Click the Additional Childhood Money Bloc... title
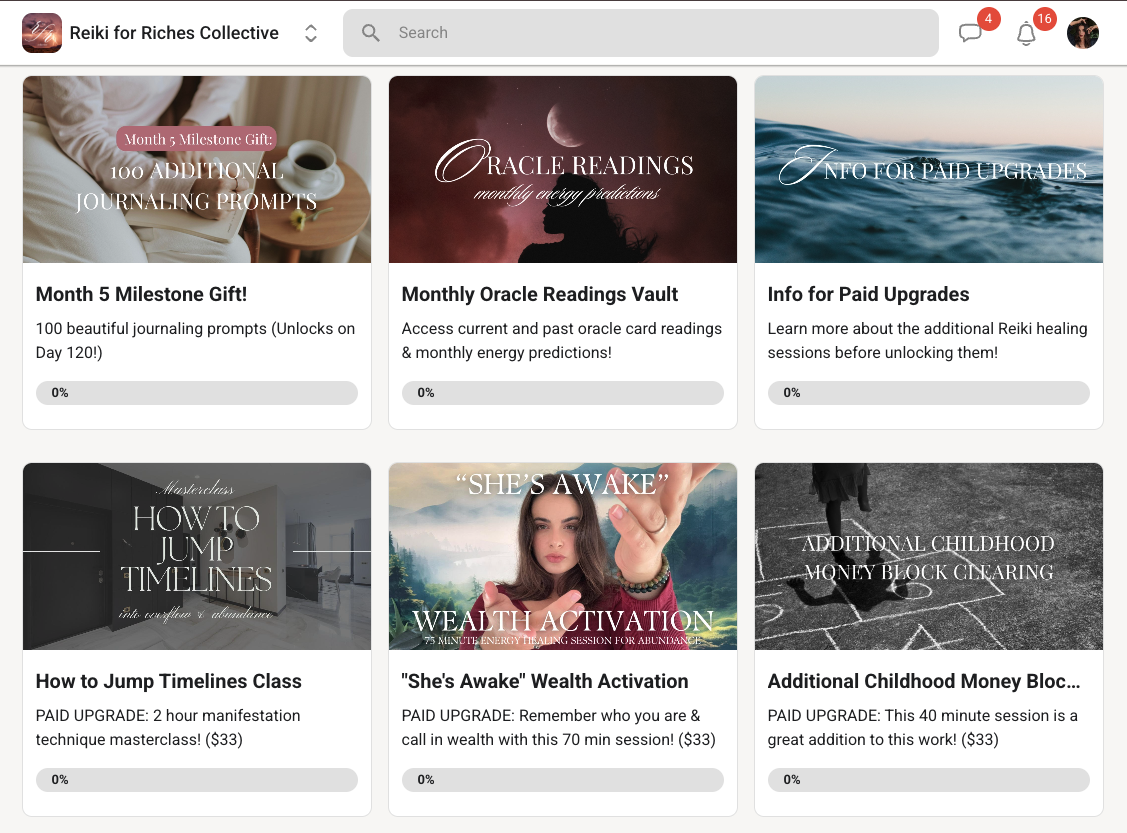Image resolution: width=1127 pixels, height=833 pixels. tap(924, 681)
